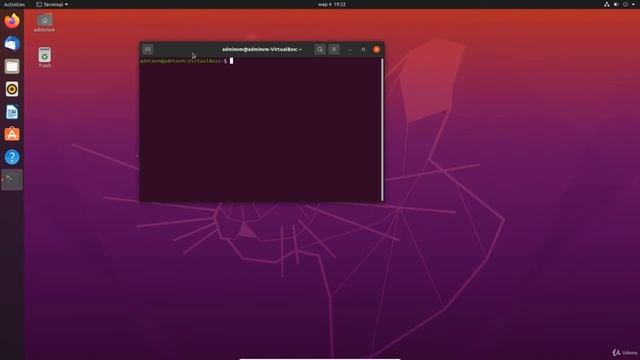640x360 pixels.
Task: Select the Terminal icon in dock
Action: point(12,180)
